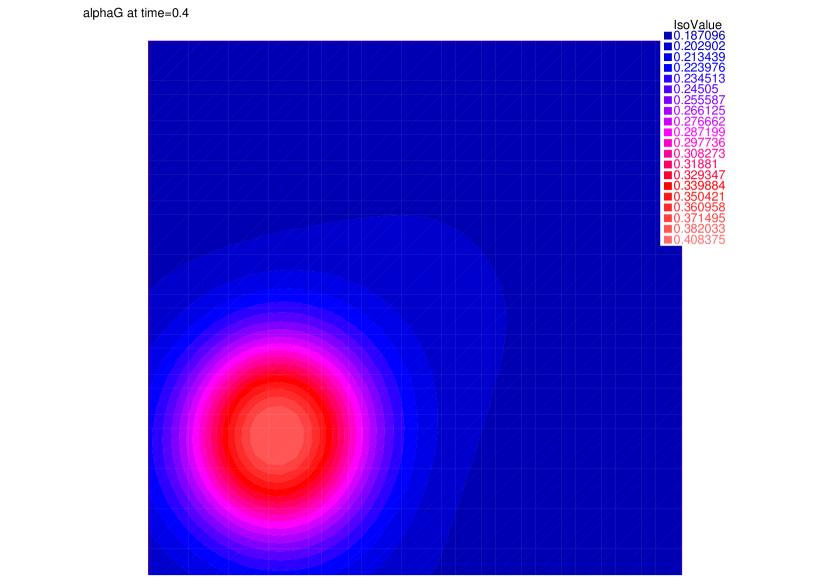Select the swatch beside 0.297736
Viewport: 830px width, 587px height.
pyautogui.click(x=668, y=143)
